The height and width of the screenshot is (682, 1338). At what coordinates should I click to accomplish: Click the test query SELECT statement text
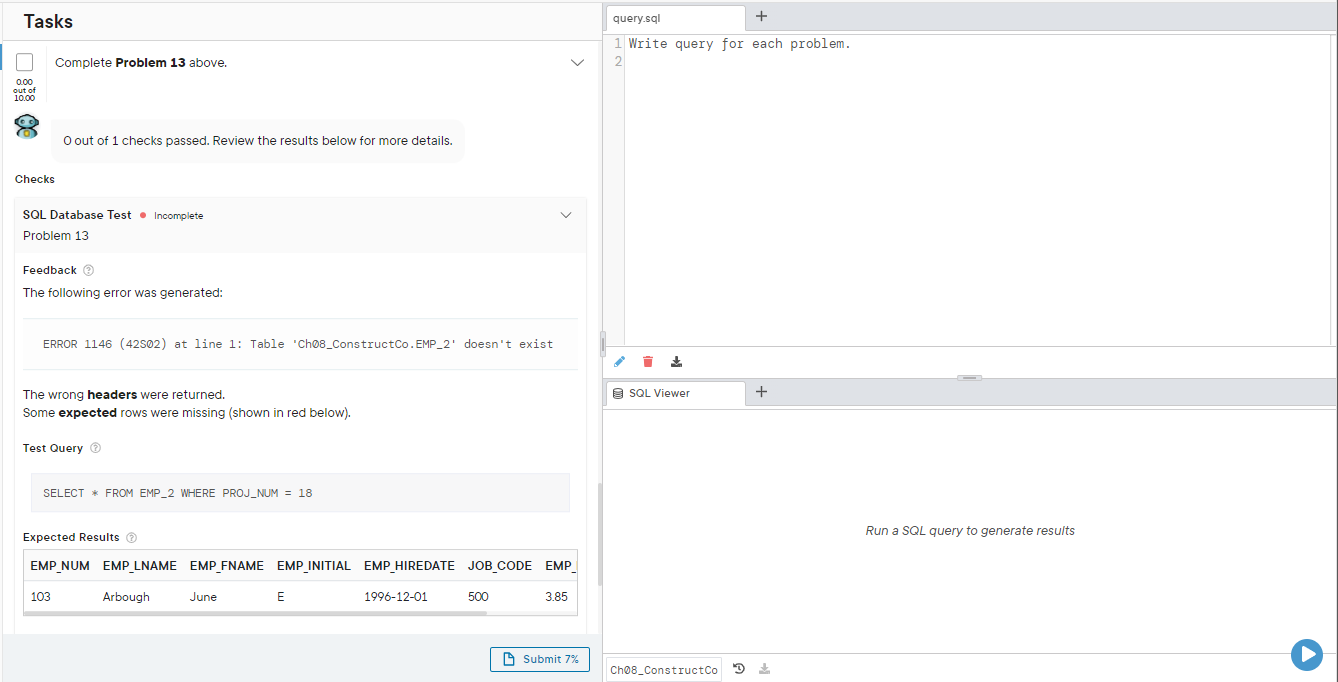(178, 493)
